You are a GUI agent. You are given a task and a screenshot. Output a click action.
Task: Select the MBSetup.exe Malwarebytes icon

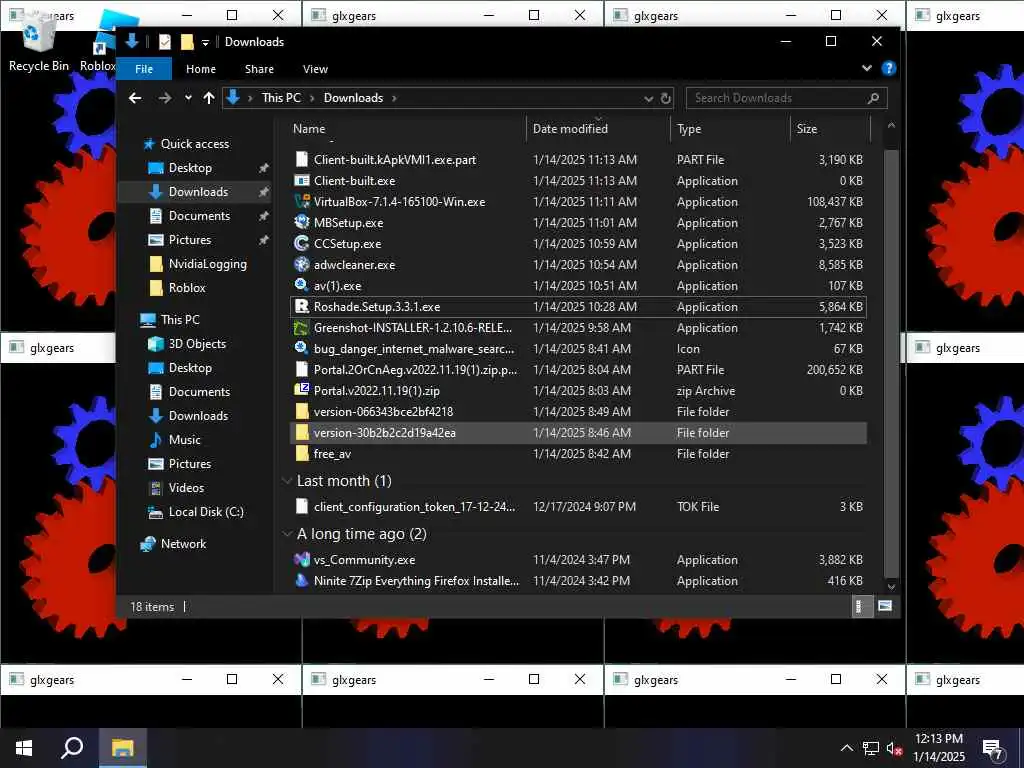[301, 223]
